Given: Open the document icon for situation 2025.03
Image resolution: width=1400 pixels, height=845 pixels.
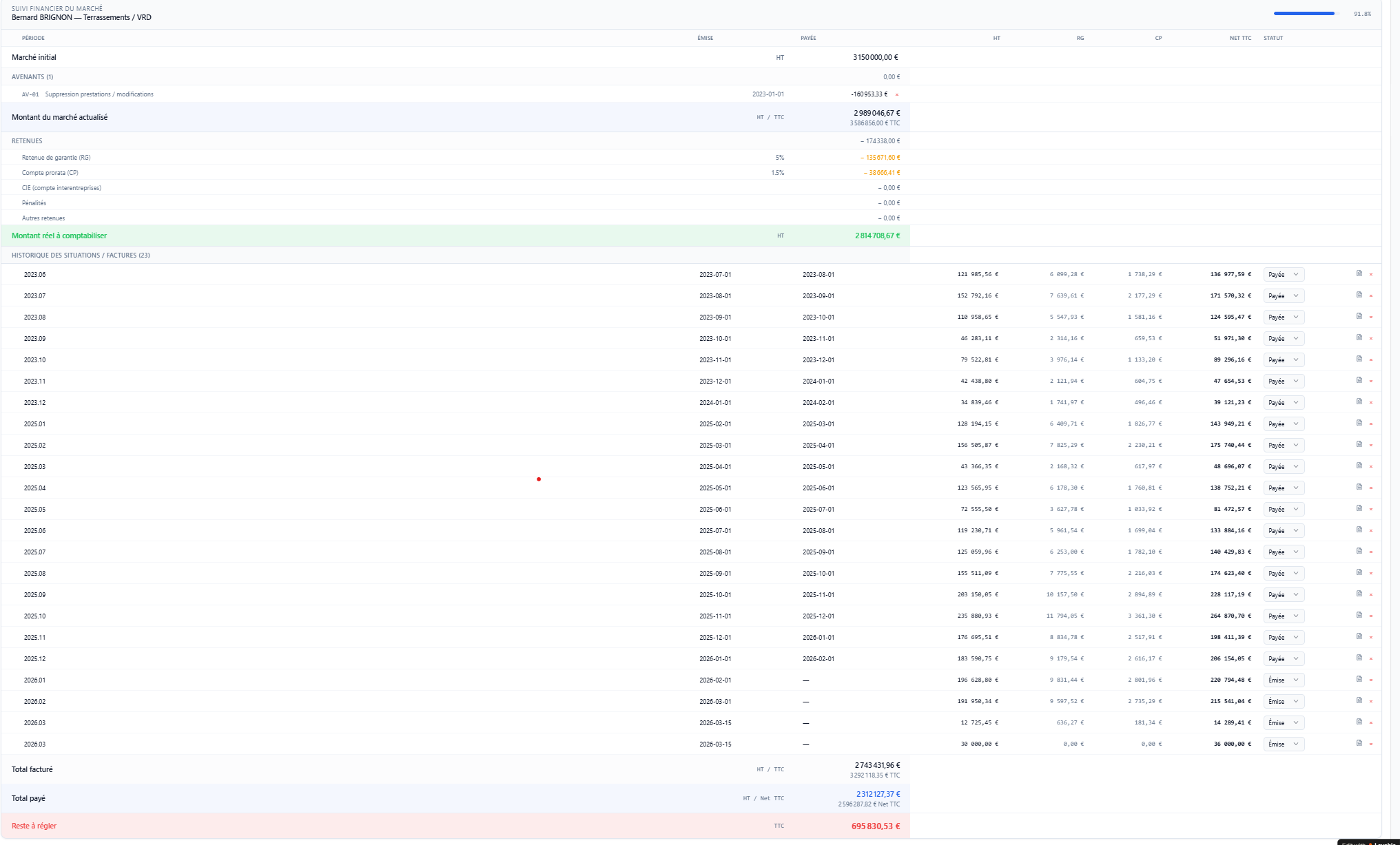Looking at the screenshot, I should (x=1359, y=466).
